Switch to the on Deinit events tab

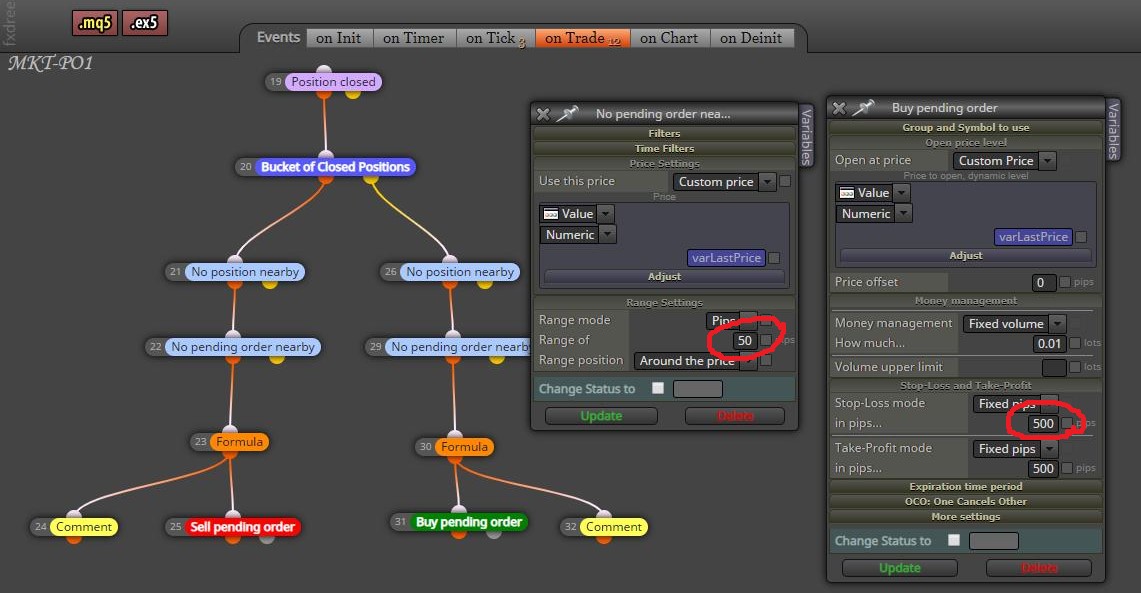pyautogui.click(x=752, y=38)
